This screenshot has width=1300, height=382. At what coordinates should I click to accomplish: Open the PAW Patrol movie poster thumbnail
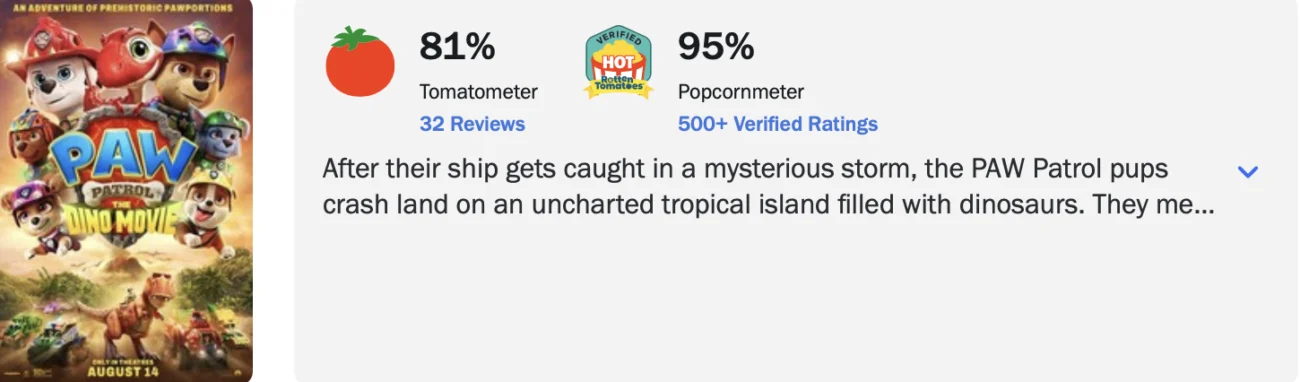(126, 191)
